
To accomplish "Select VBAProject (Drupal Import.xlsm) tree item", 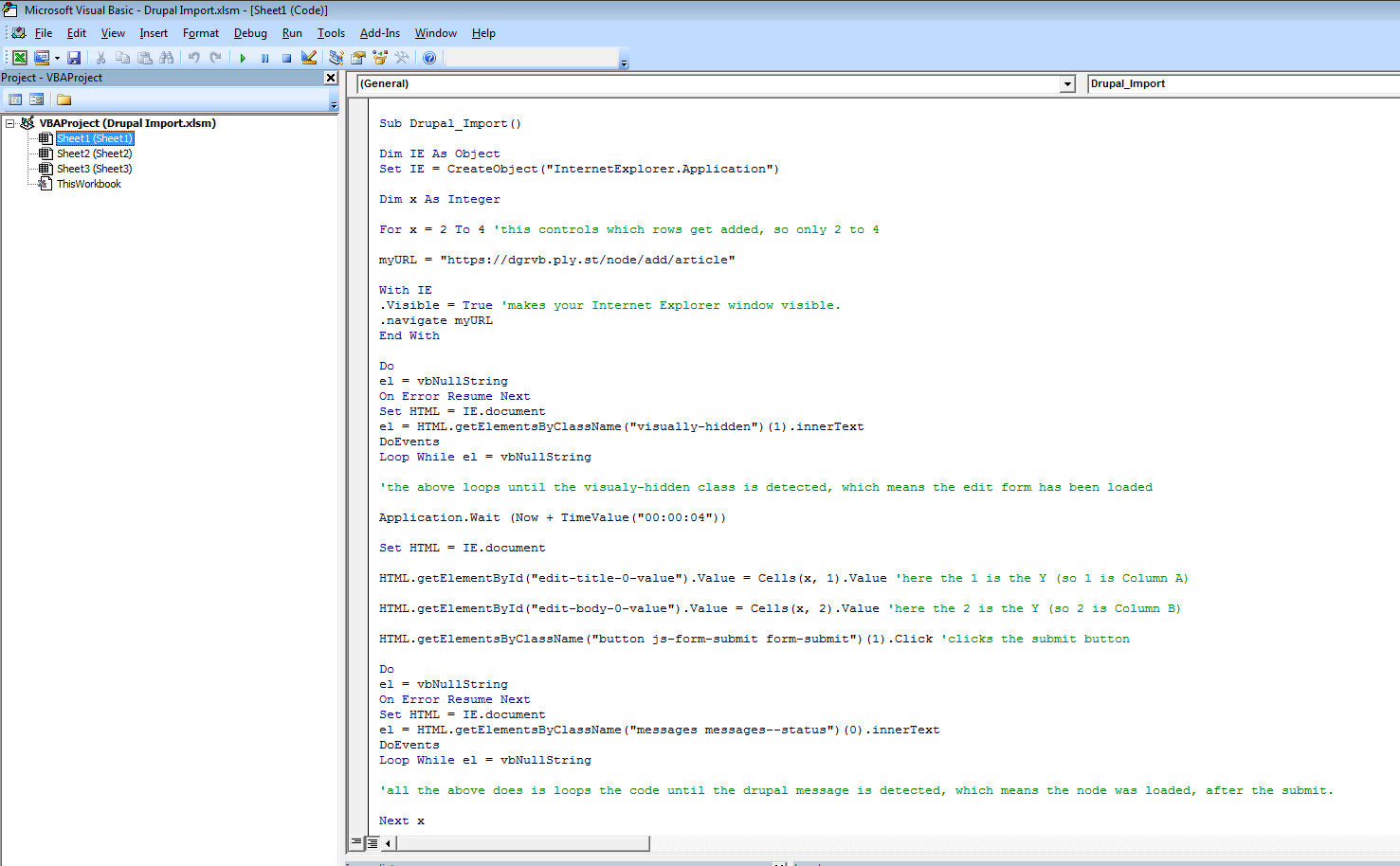I will tap(127, 123).
